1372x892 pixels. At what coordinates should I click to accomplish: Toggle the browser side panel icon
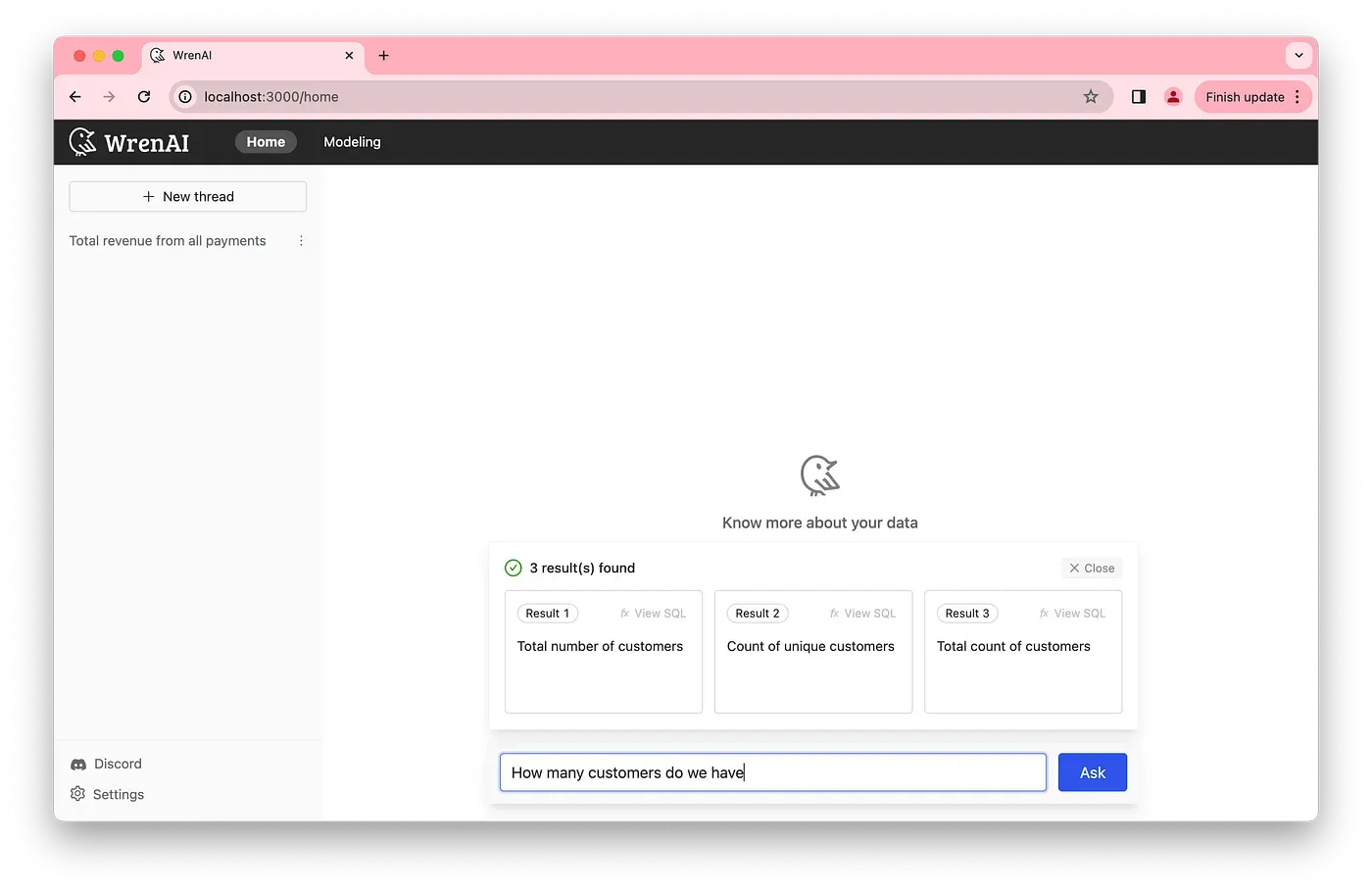[1139, 96]
